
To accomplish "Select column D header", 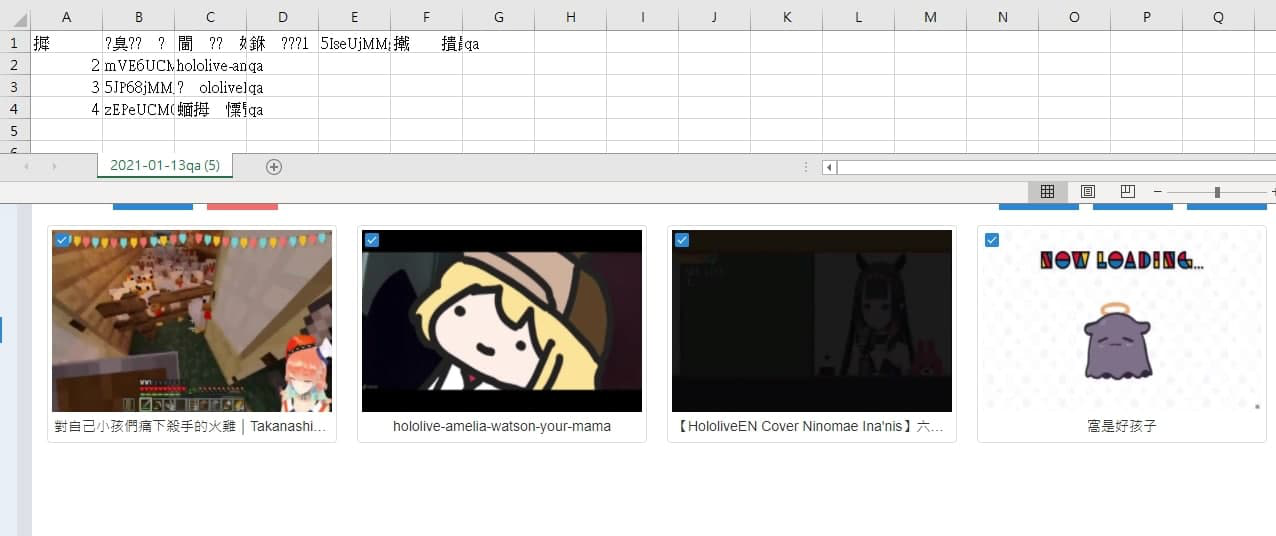I will pyautogui.click(x=282, y=17).
